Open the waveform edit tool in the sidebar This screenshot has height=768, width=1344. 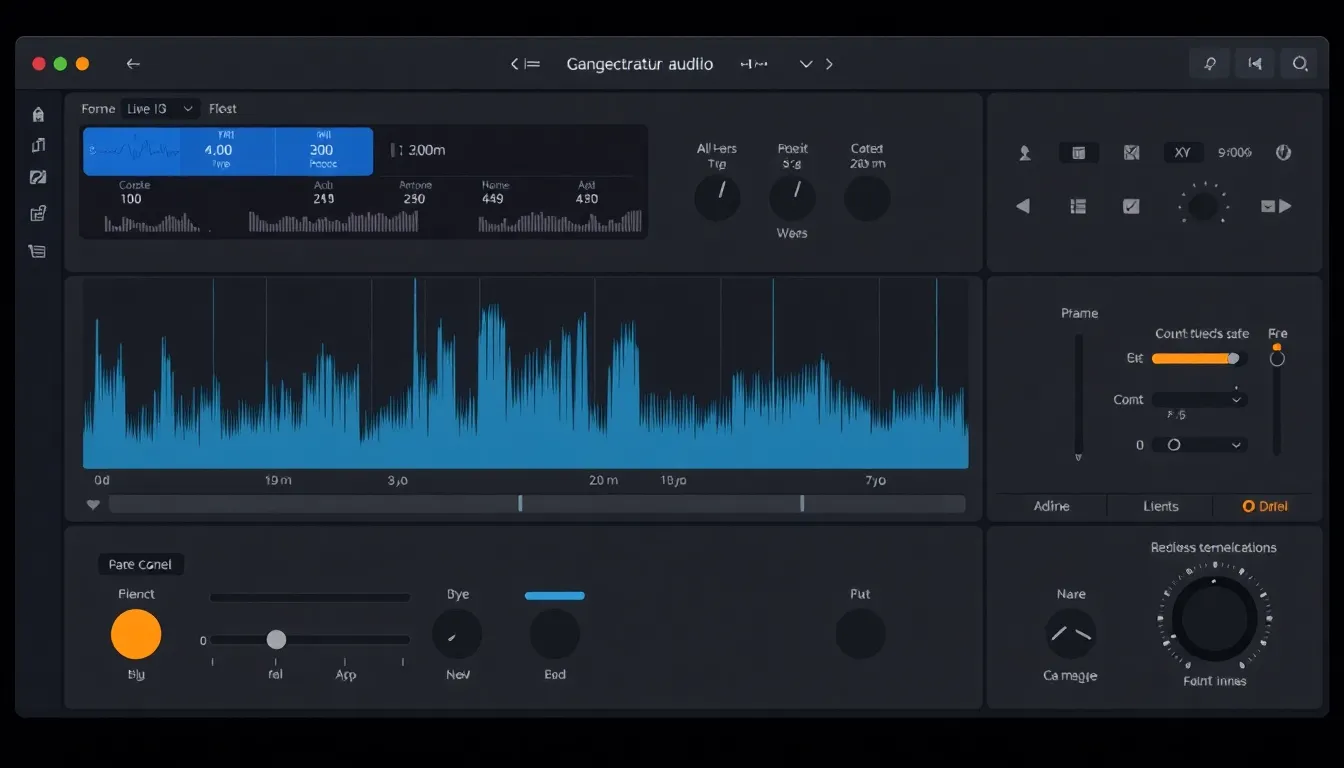[37, 145]
